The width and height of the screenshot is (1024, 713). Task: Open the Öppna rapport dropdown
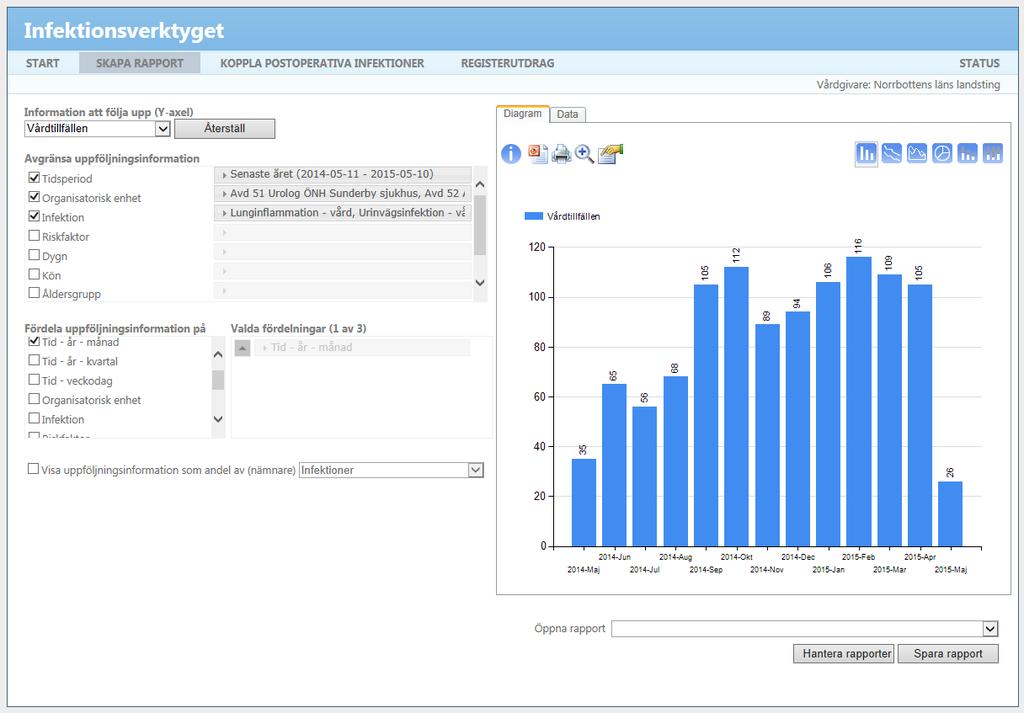click(805, 629)
